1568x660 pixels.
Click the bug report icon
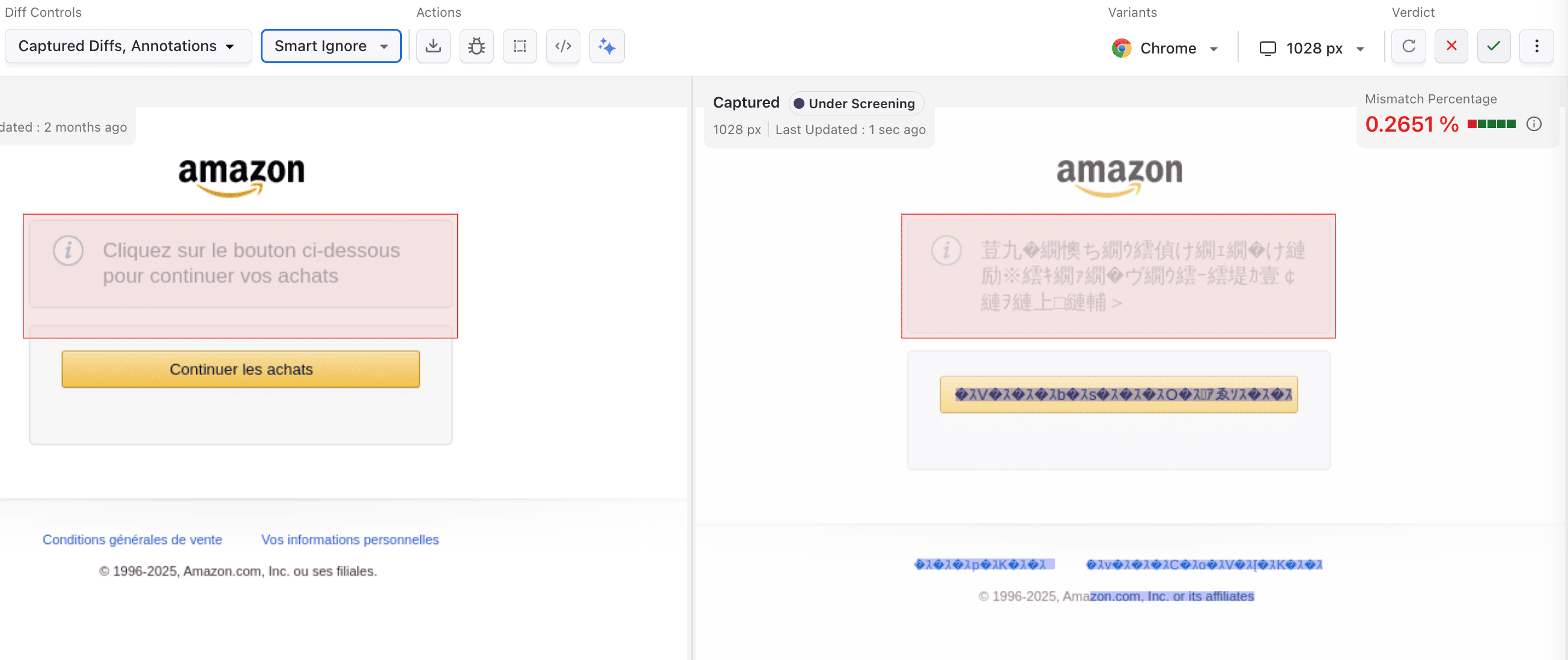(x=476, y=46)
